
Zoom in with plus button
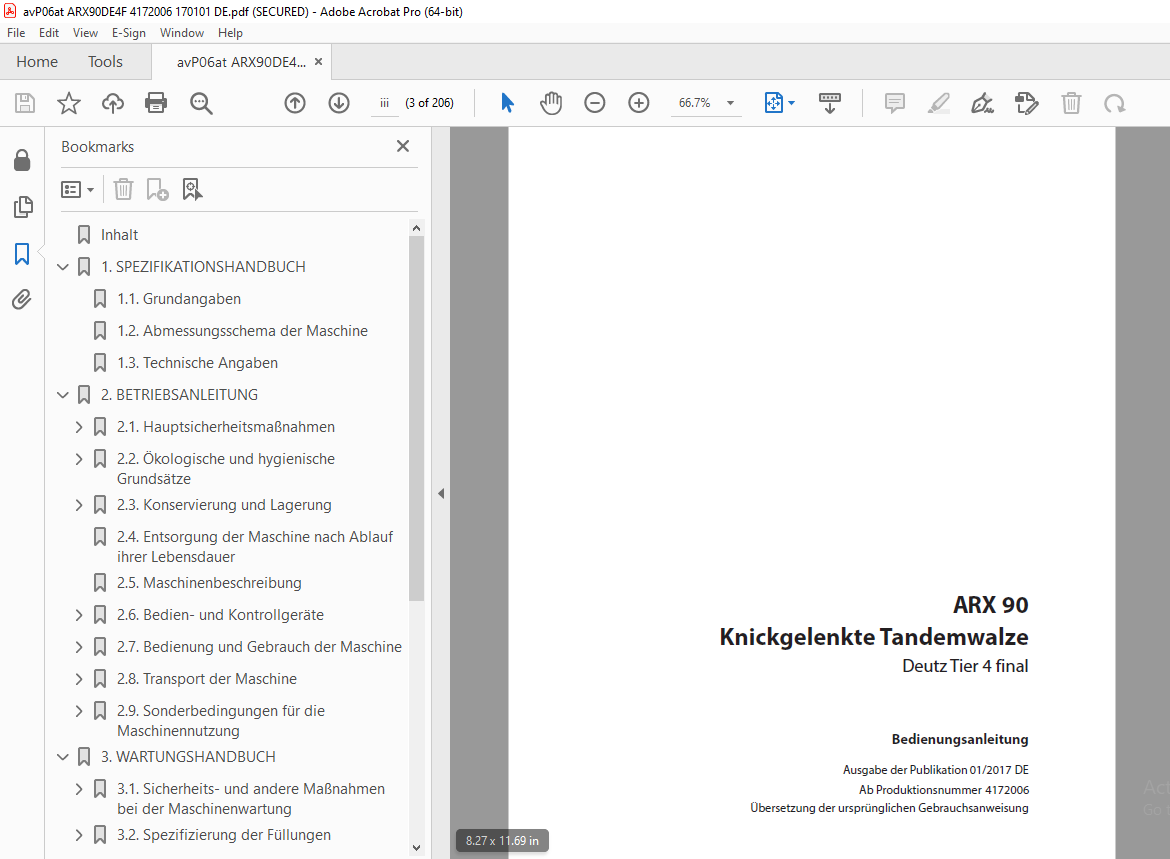click(x=639, y=103)
